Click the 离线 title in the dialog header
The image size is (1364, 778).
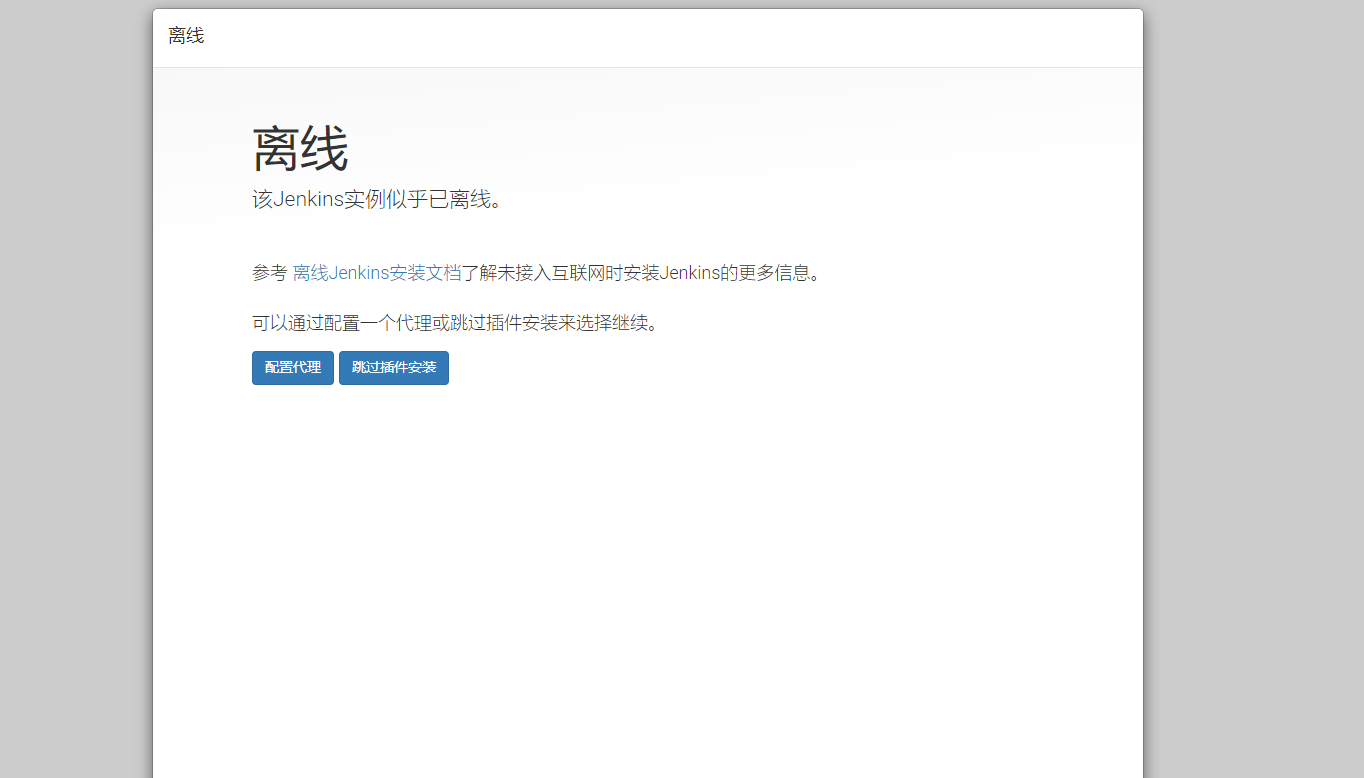click(x=186, y=36)
